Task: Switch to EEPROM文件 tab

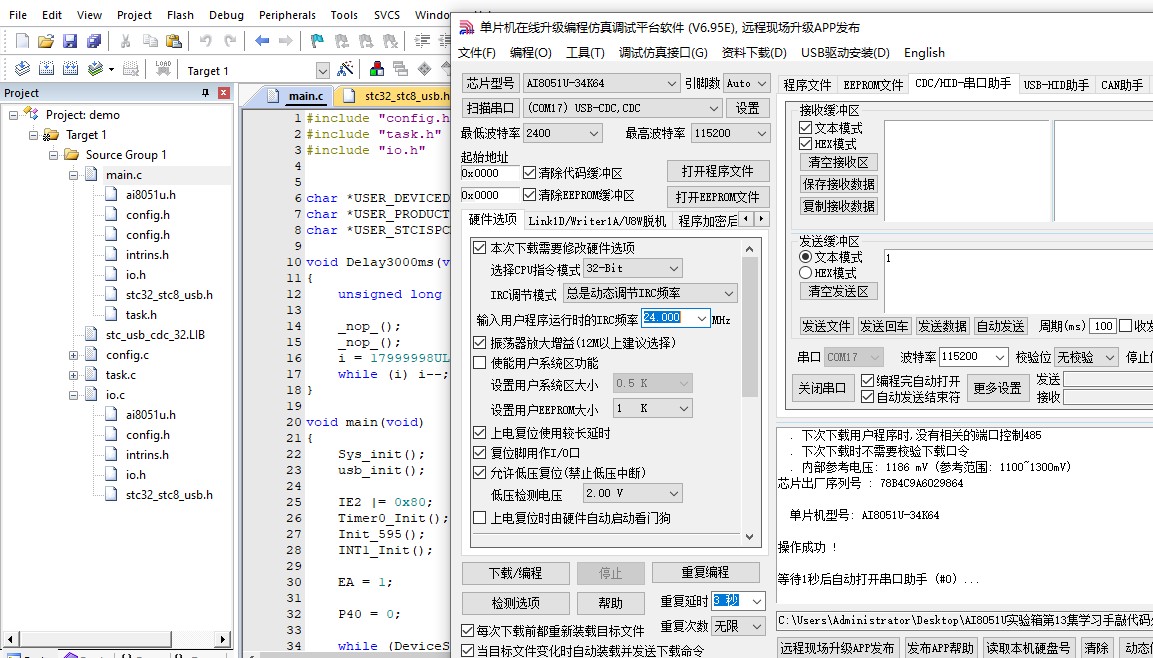Action: coord(873,85)
